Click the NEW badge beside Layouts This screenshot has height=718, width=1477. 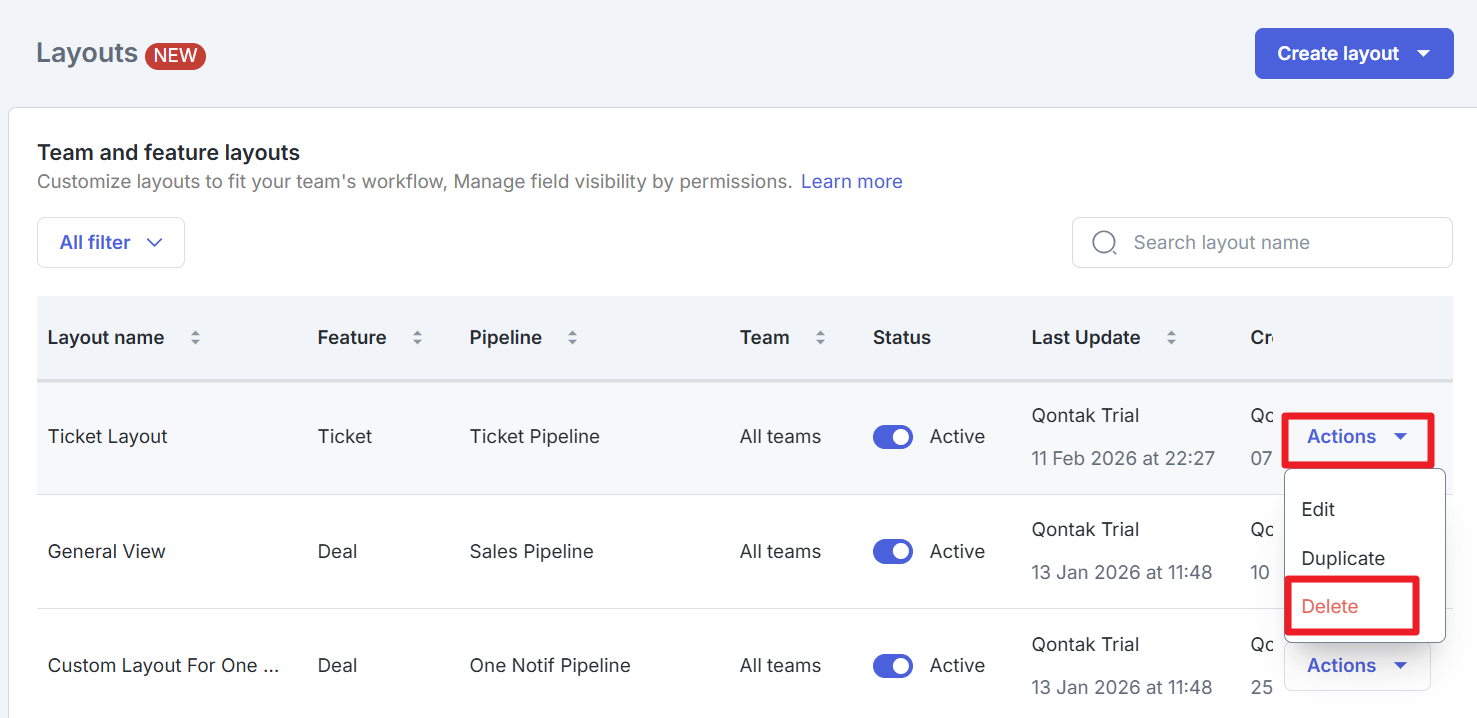tap(175, 55)
